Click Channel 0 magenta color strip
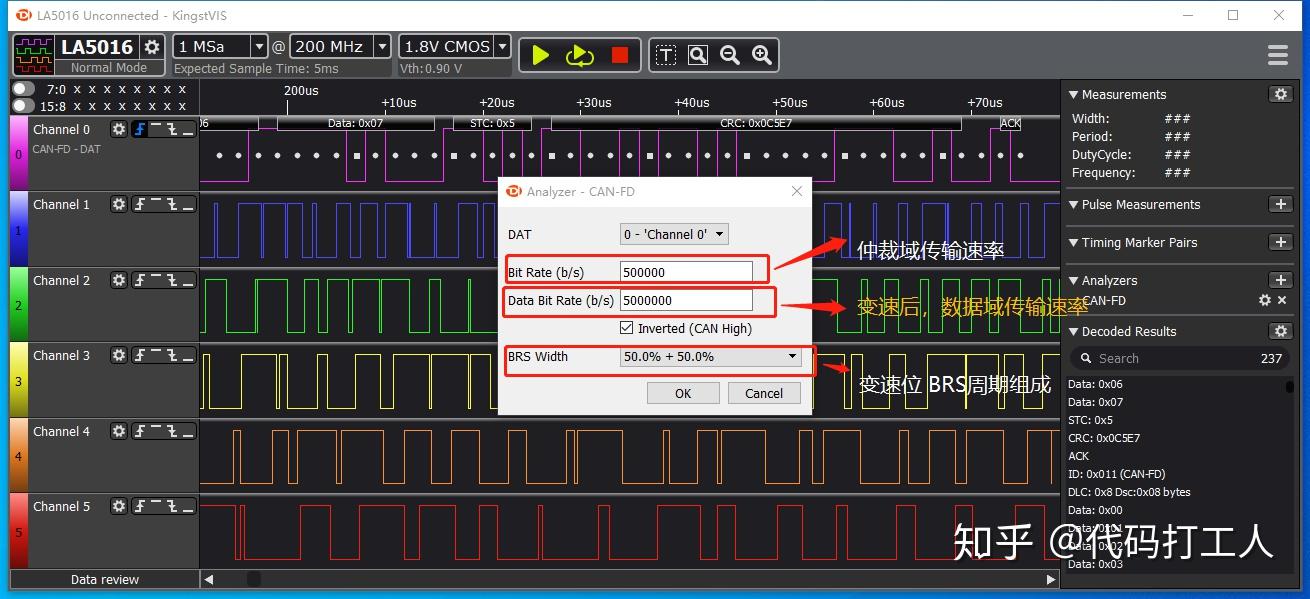 pyautogui.click(x=19, y=153)
